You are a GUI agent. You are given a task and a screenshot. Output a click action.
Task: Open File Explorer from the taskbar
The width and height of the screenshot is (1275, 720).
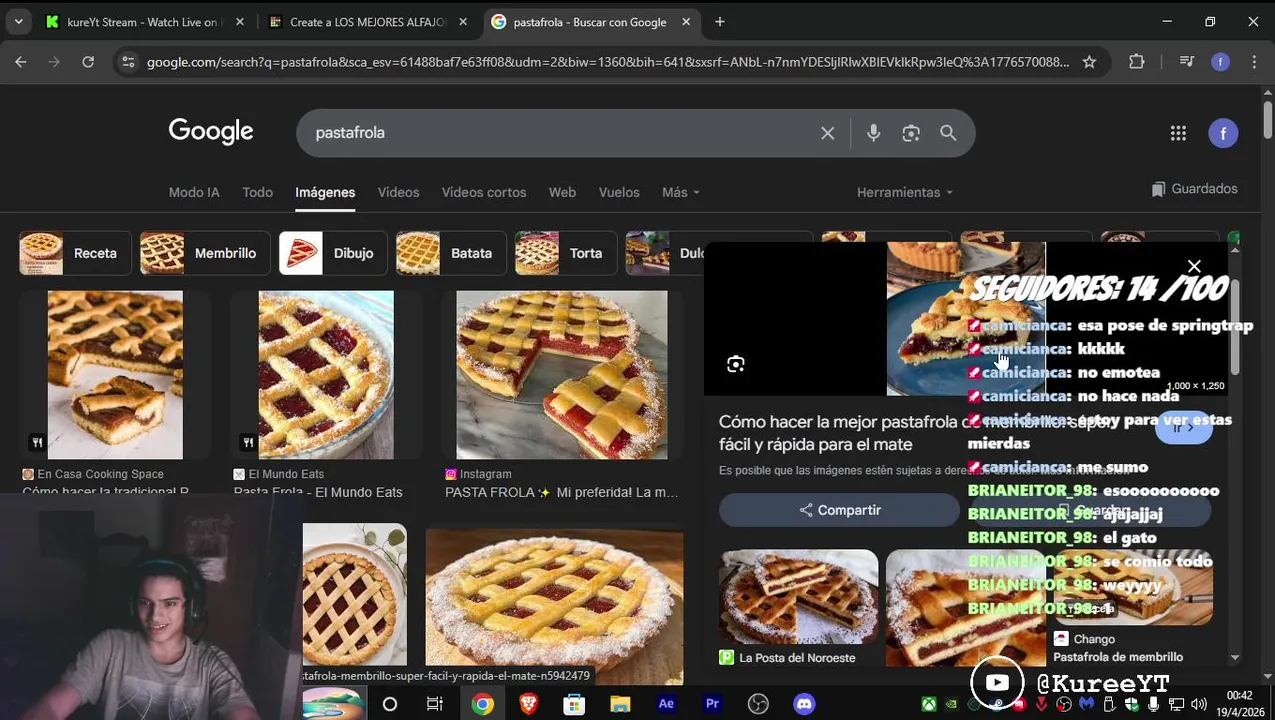pyautogui.click(x=620, y=704)
